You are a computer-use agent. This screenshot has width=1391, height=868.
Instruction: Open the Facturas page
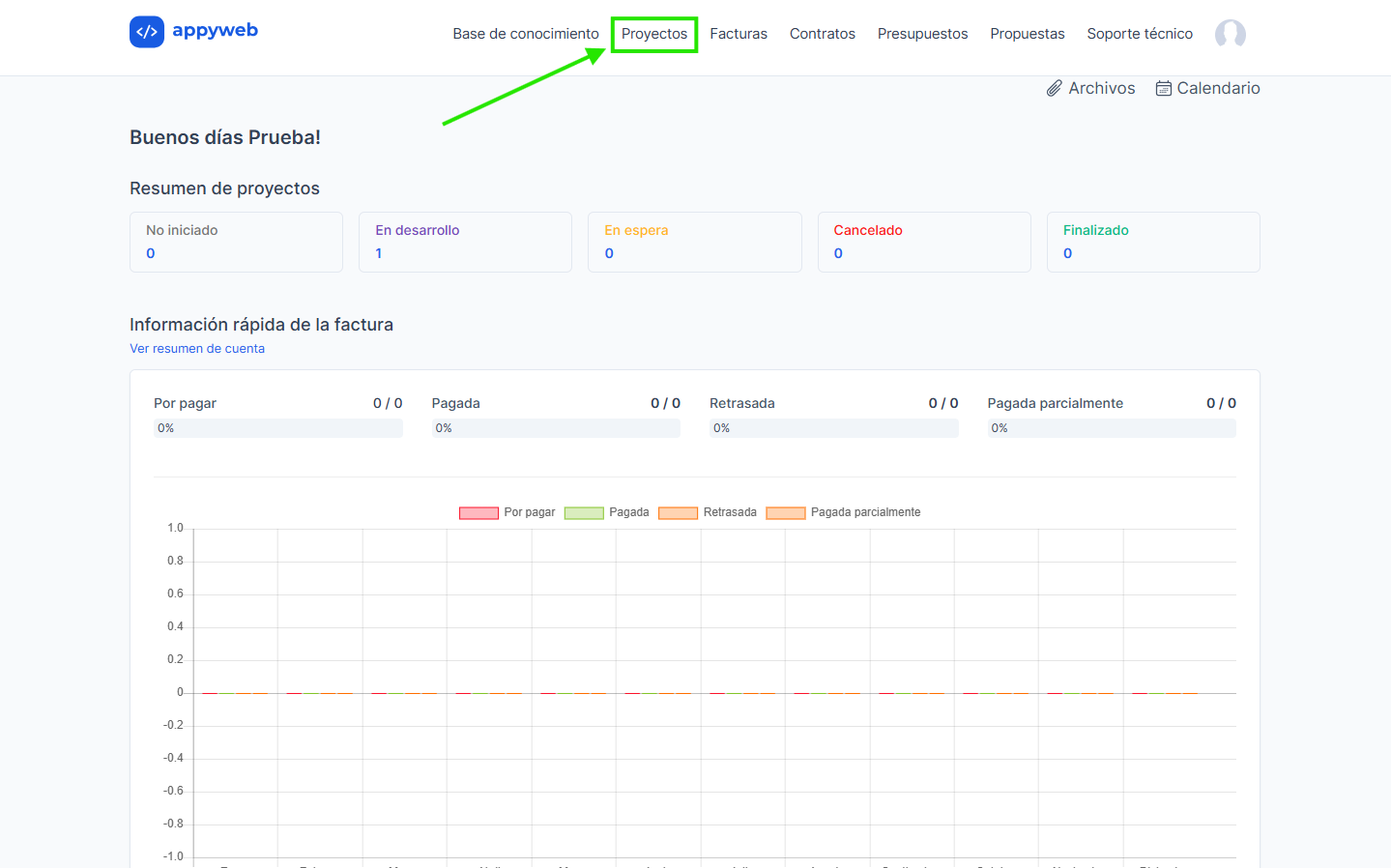point(739,34)
